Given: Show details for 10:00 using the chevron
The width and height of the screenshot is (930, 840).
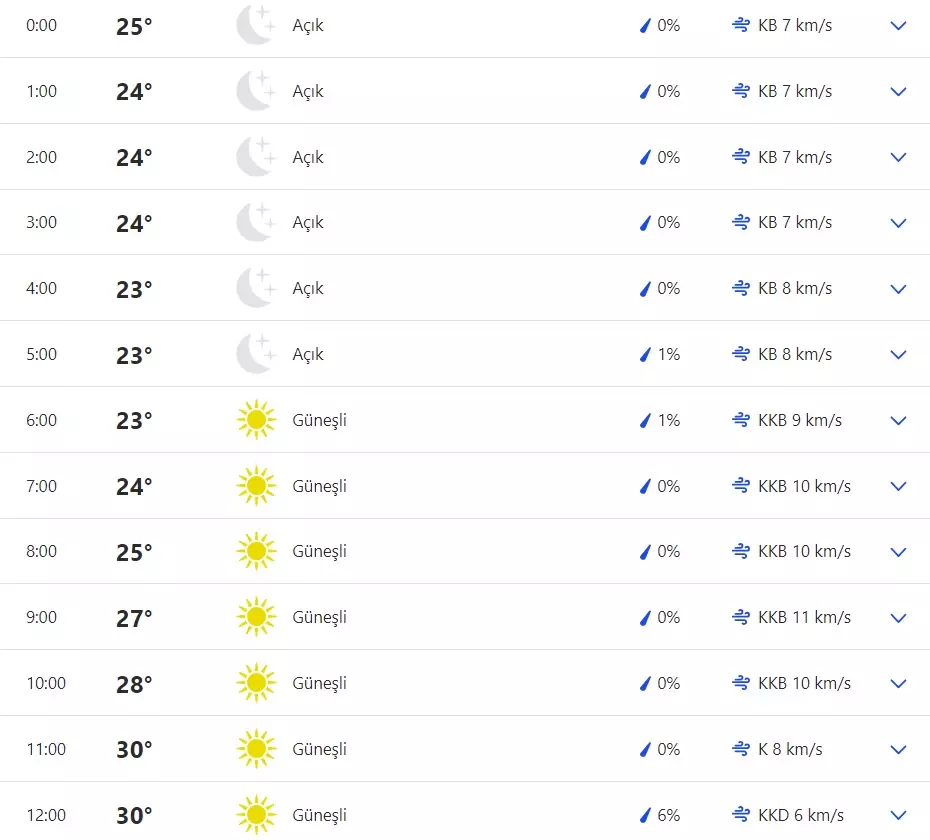Looking at the screenshot, I should (898, 683).
